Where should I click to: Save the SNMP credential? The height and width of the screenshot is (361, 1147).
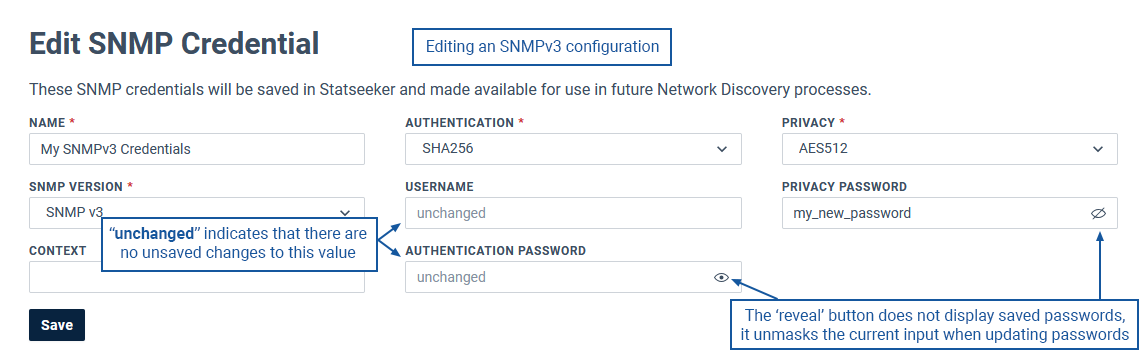57,325
